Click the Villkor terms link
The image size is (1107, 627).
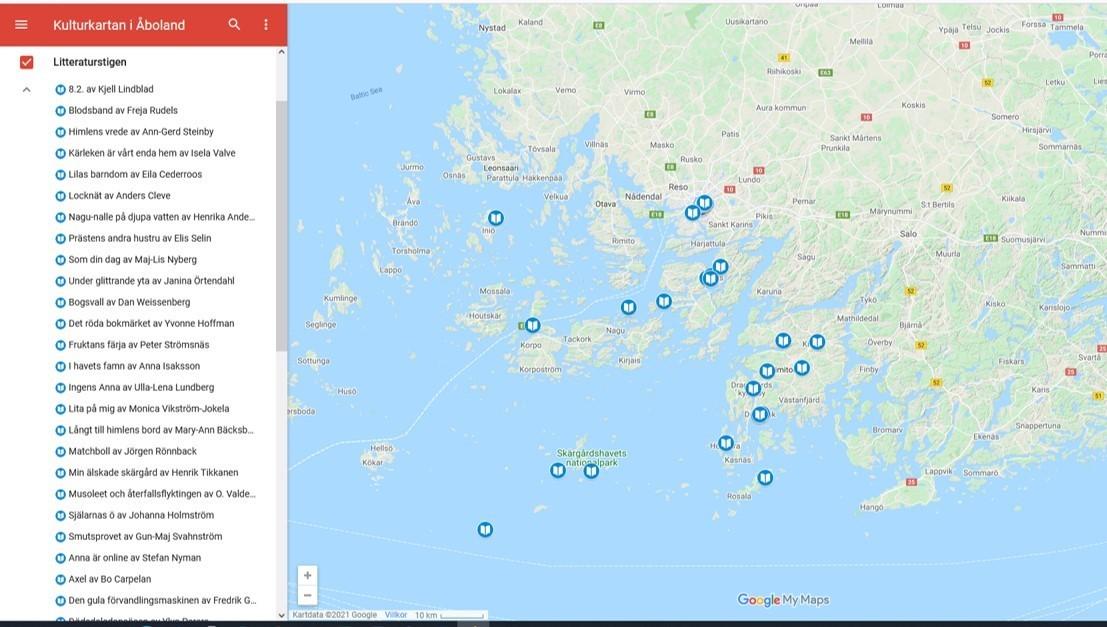(x=396, y=615)
